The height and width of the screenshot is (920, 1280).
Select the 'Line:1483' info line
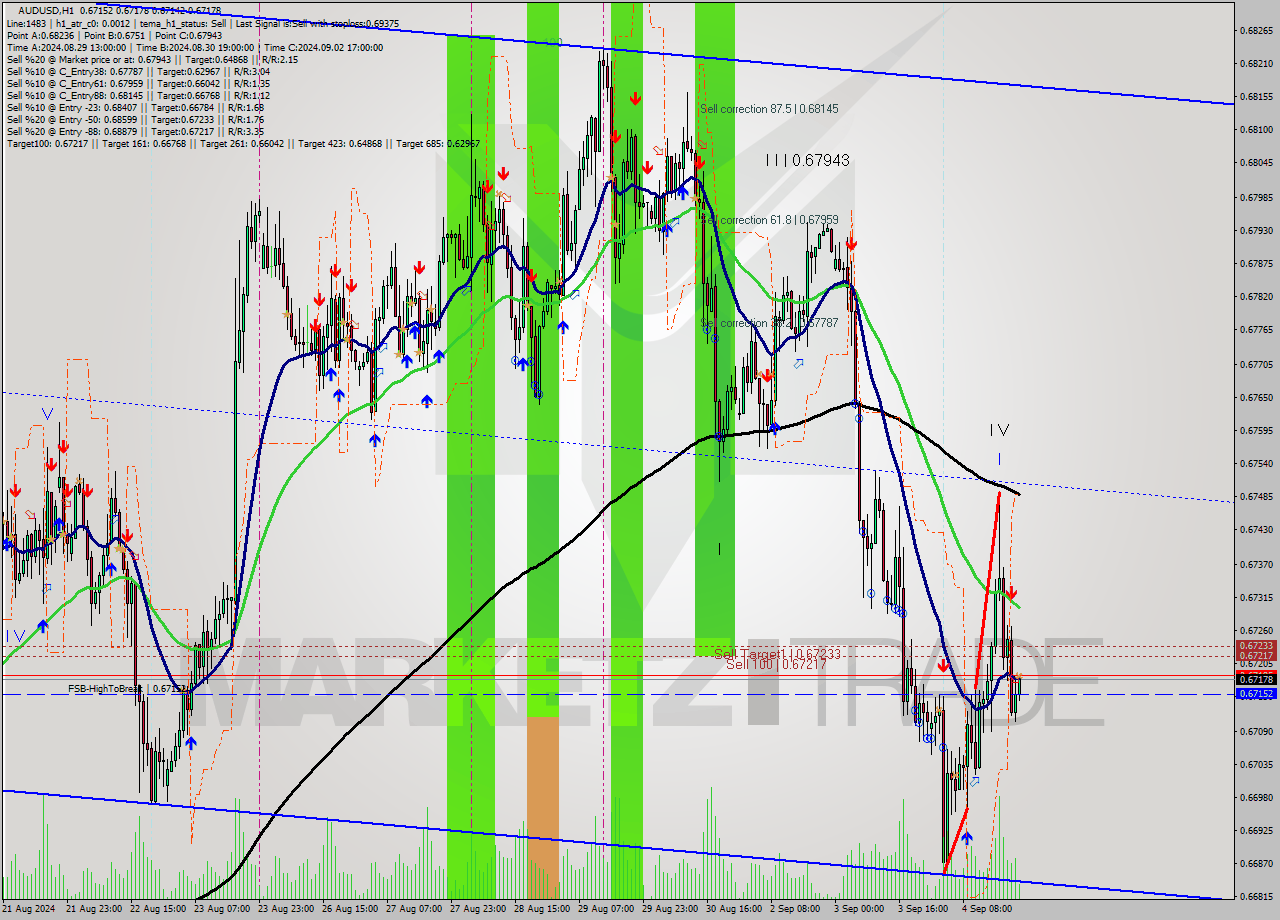203,23
